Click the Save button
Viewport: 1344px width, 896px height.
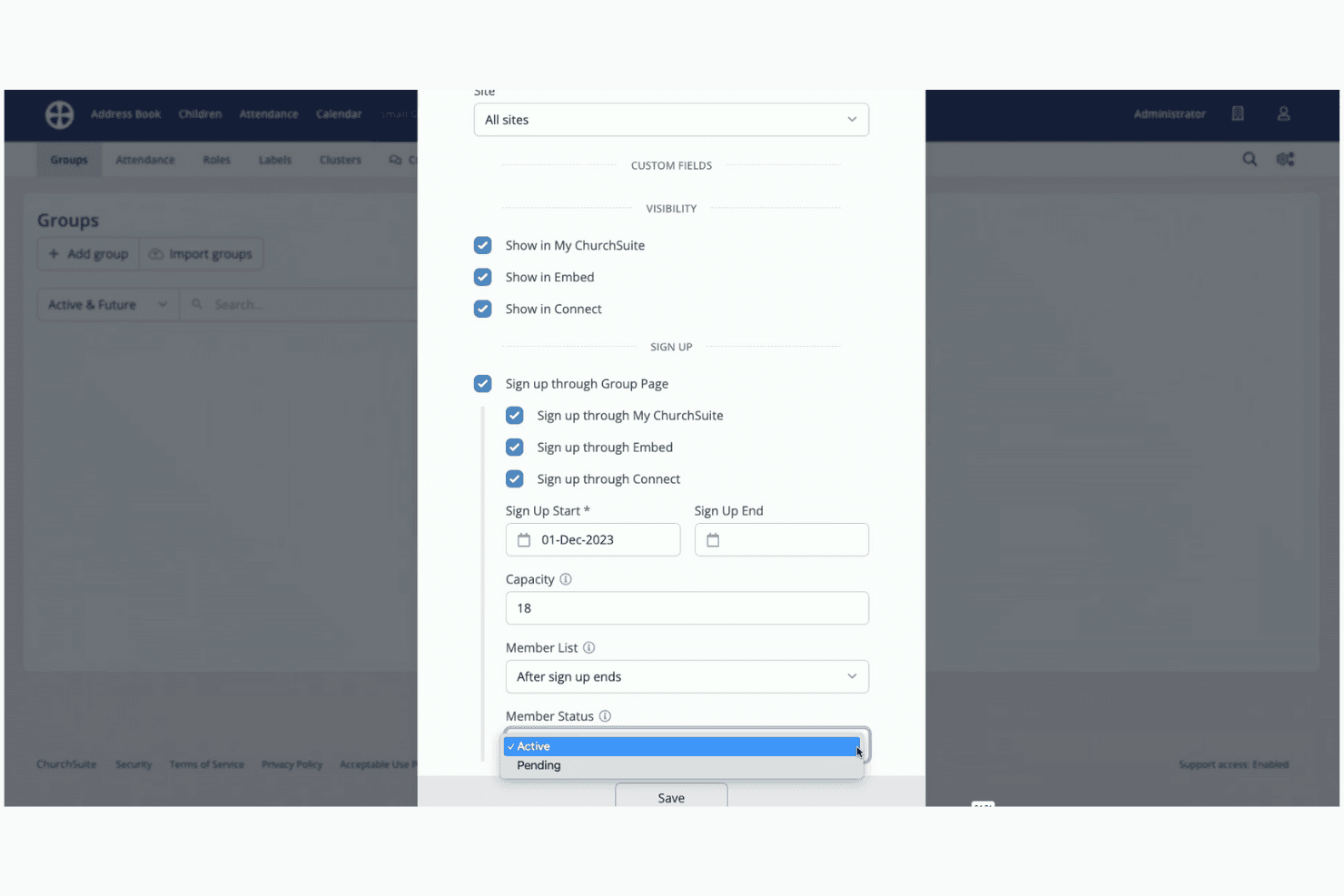(671, 796)
